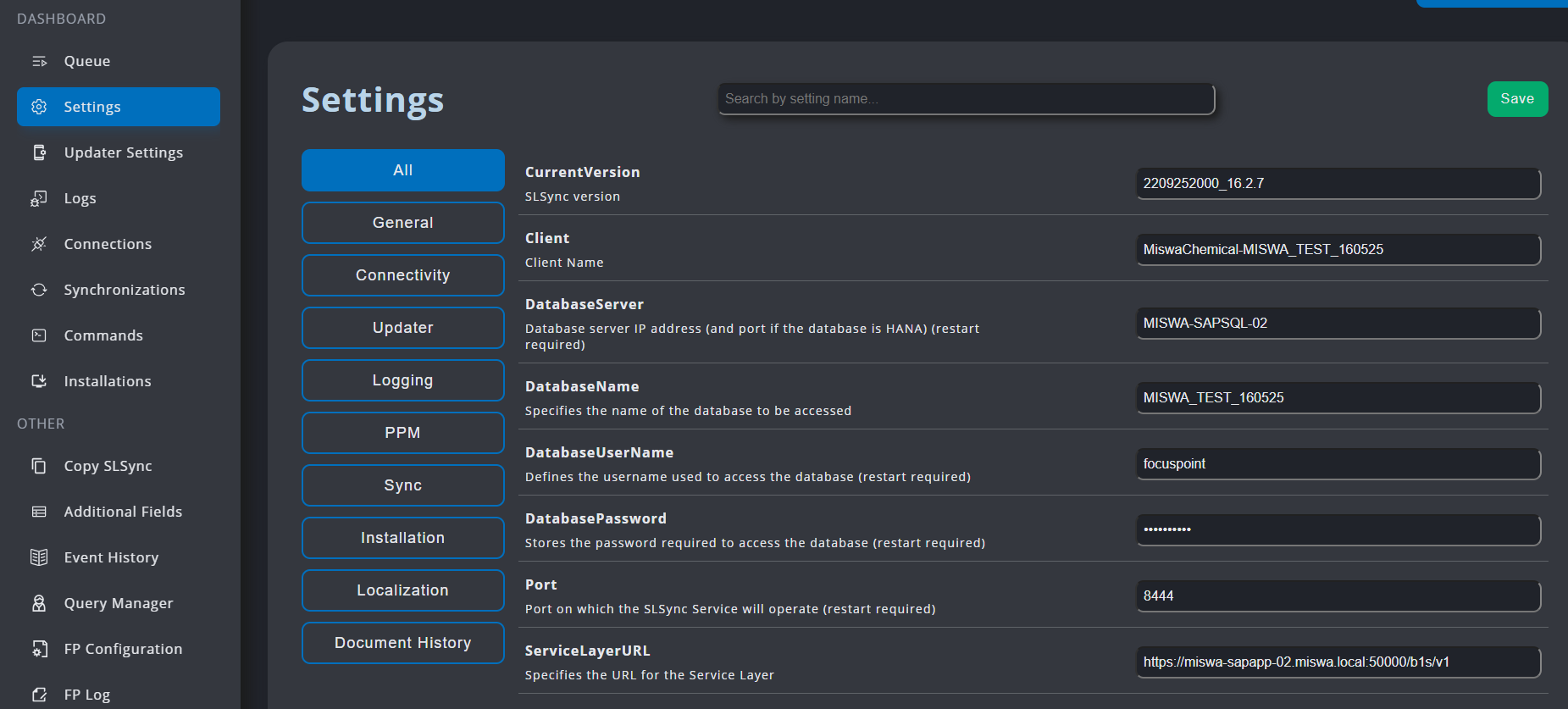Click the Query Manager icon

point(39,603)
